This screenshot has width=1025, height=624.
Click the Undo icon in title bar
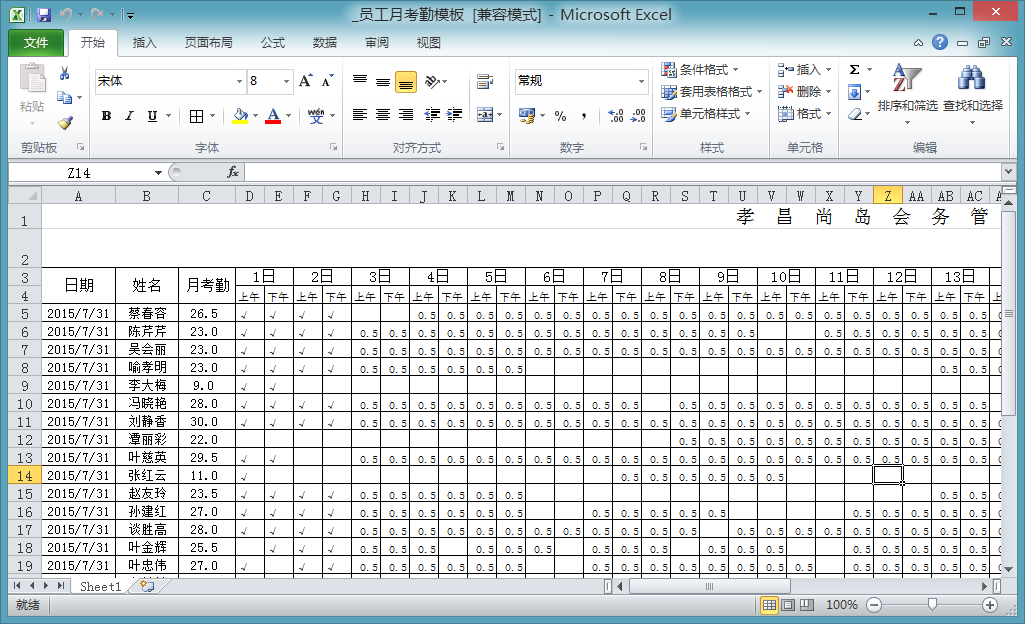pos(65,14)
